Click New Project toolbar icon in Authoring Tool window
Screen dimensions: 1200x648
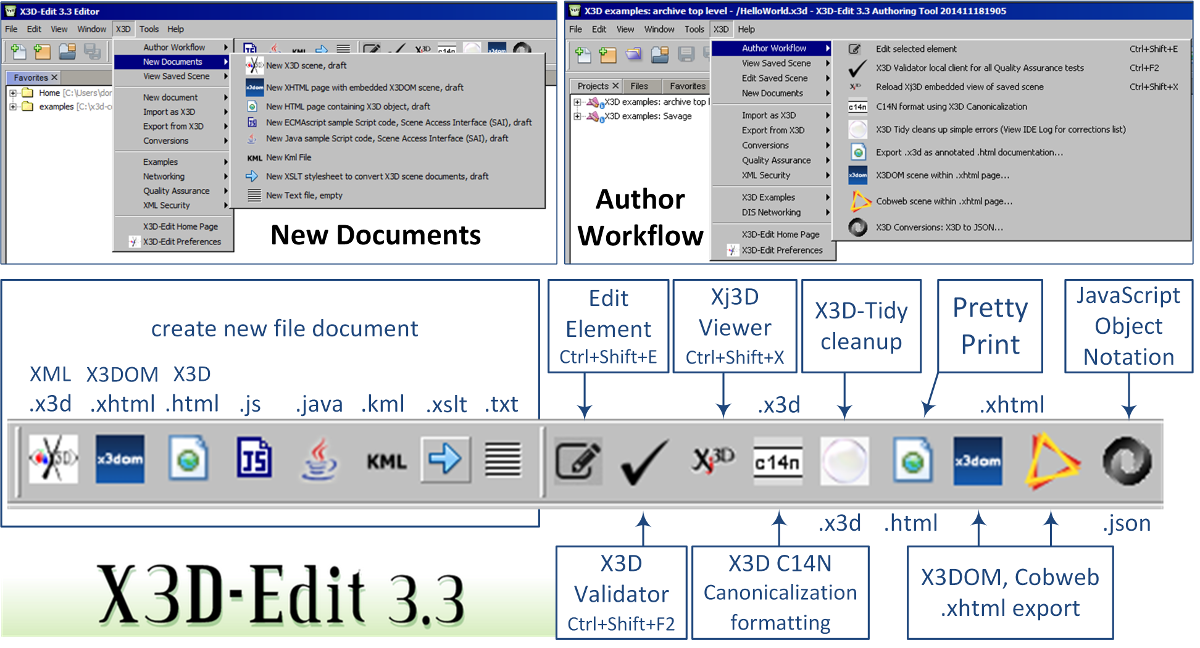pos(607,54)
